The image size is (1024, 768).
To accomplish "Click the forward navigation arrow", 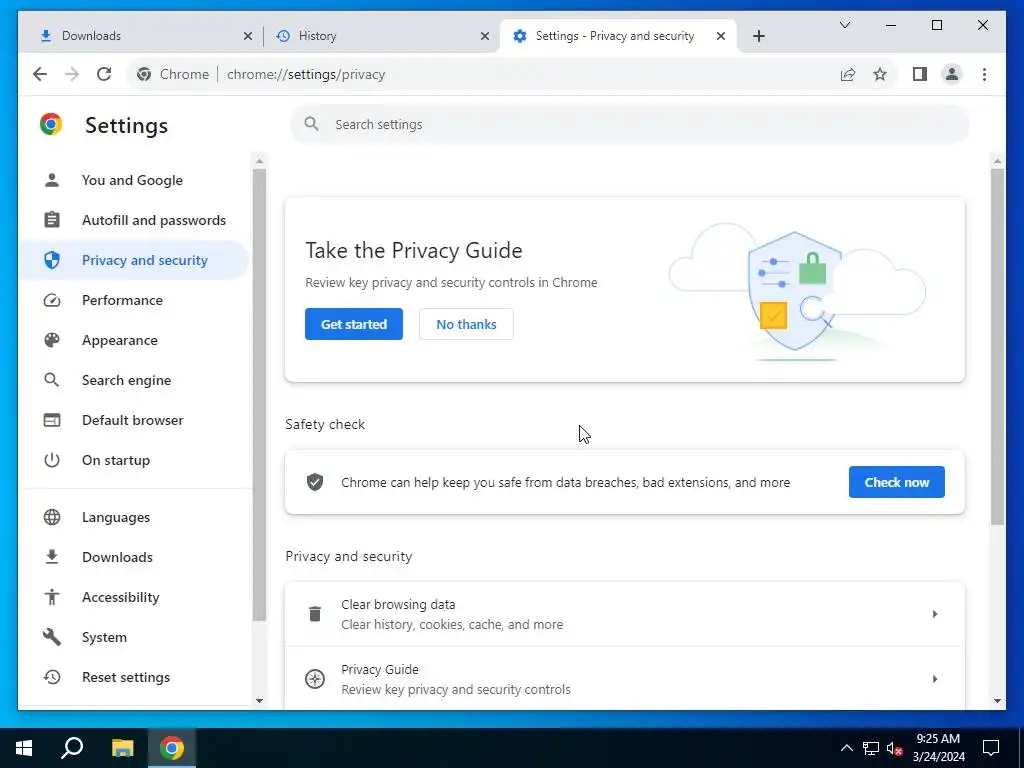I will click(72, 74).
